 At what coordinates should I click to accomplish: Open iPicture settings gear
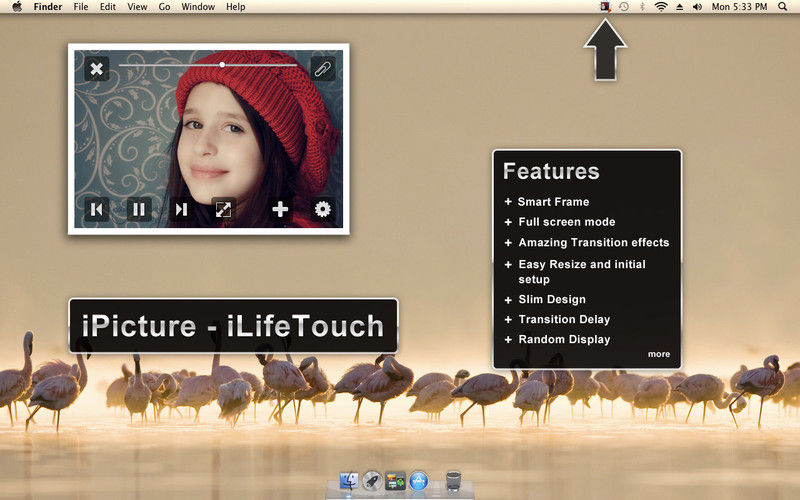[322, 209]
